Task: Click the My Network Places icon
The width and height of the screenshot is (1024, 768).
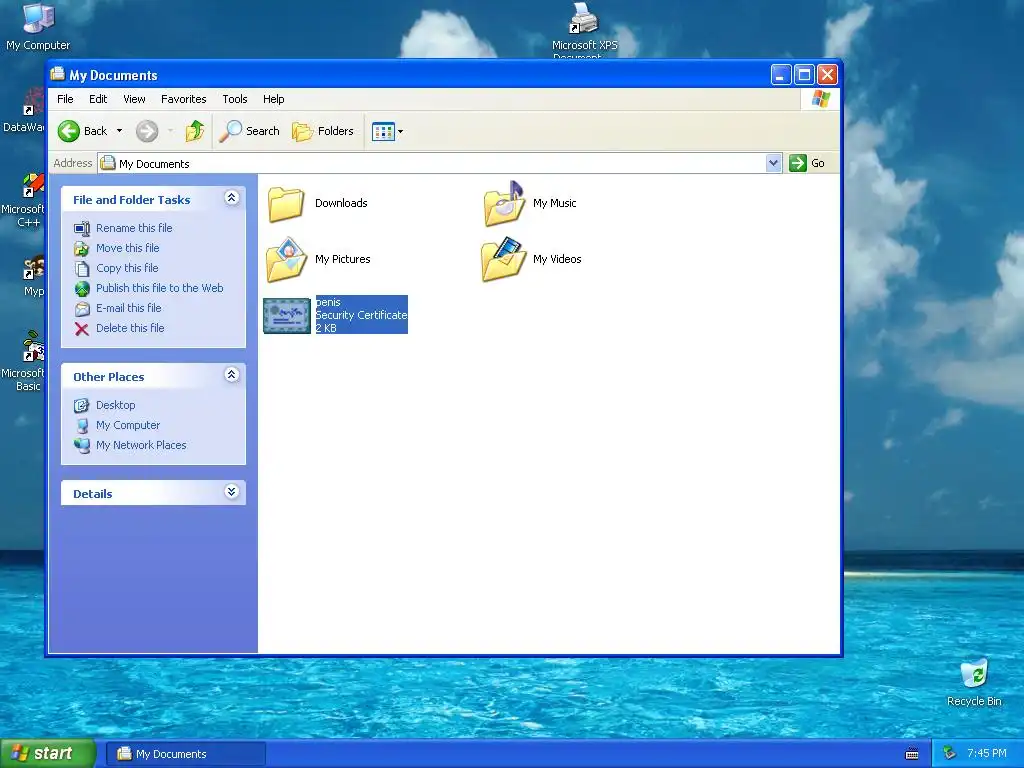Action: coord(82,446)
